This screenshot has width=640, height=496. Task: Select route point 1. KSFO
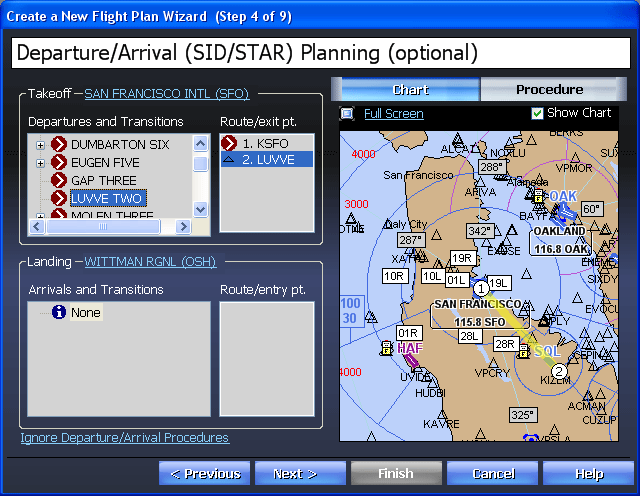click(267, 143)
